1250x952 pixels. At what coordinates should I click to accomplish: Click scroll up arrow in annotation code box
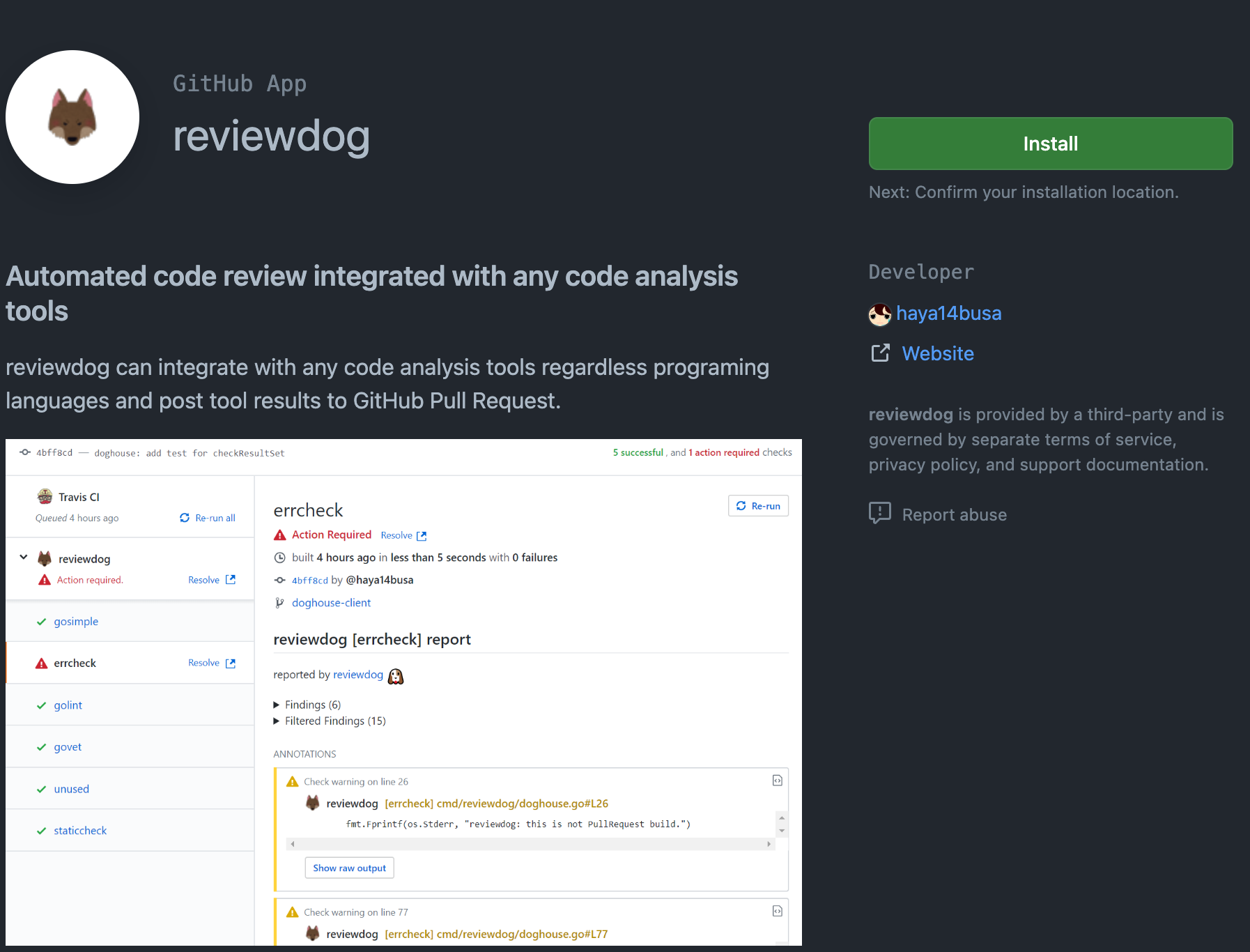(782, 817)
